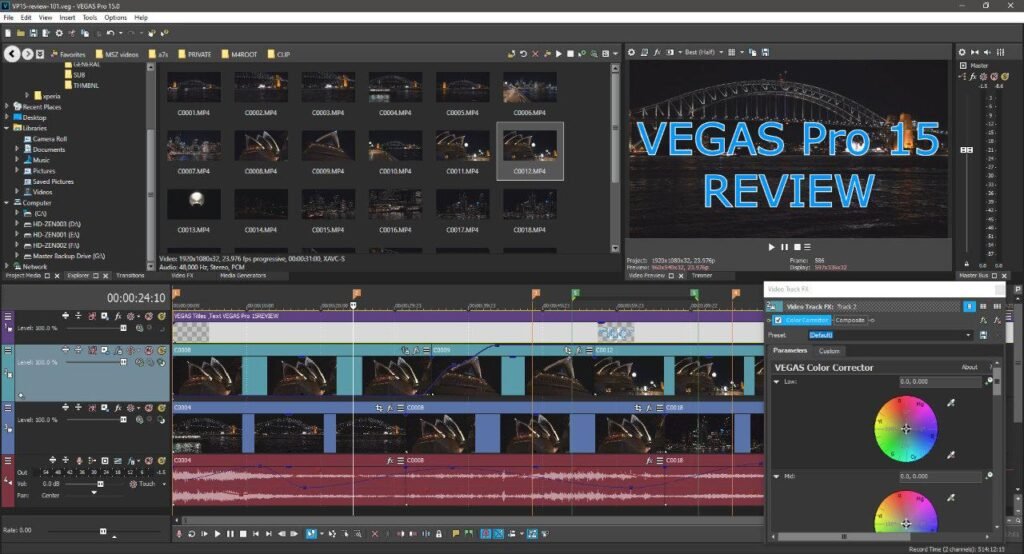The image size is (1024, 554).
Task: Solo video track 3
Action: click(161, 408)
